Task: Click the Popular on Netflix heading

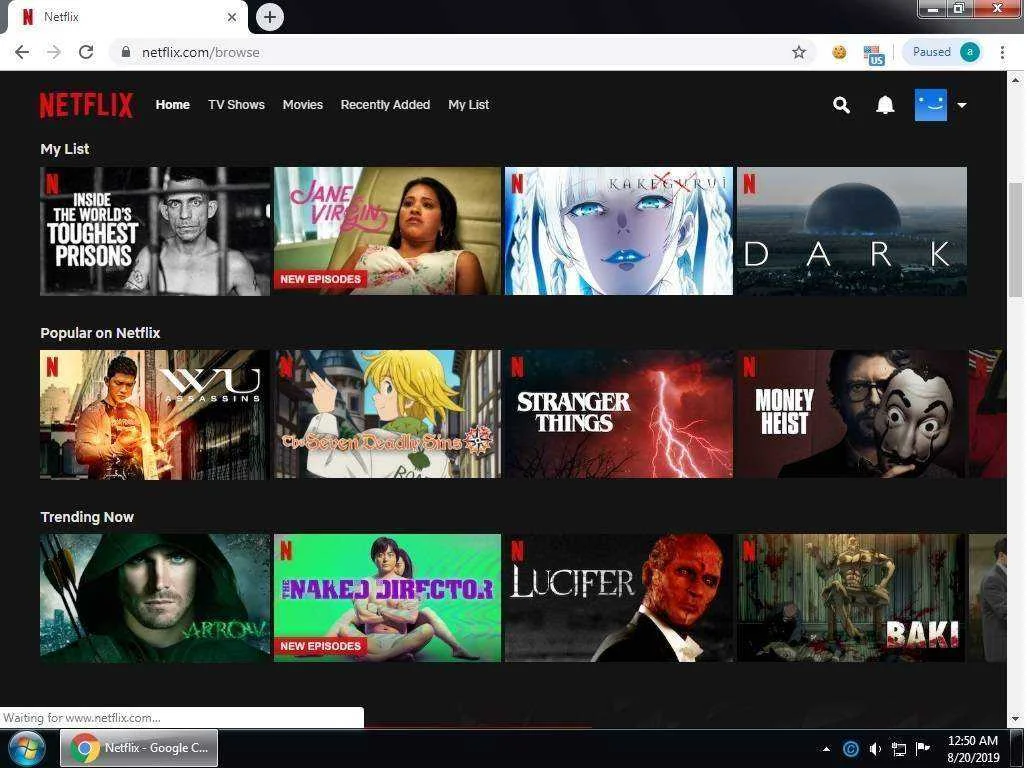Action: point(100,333)
